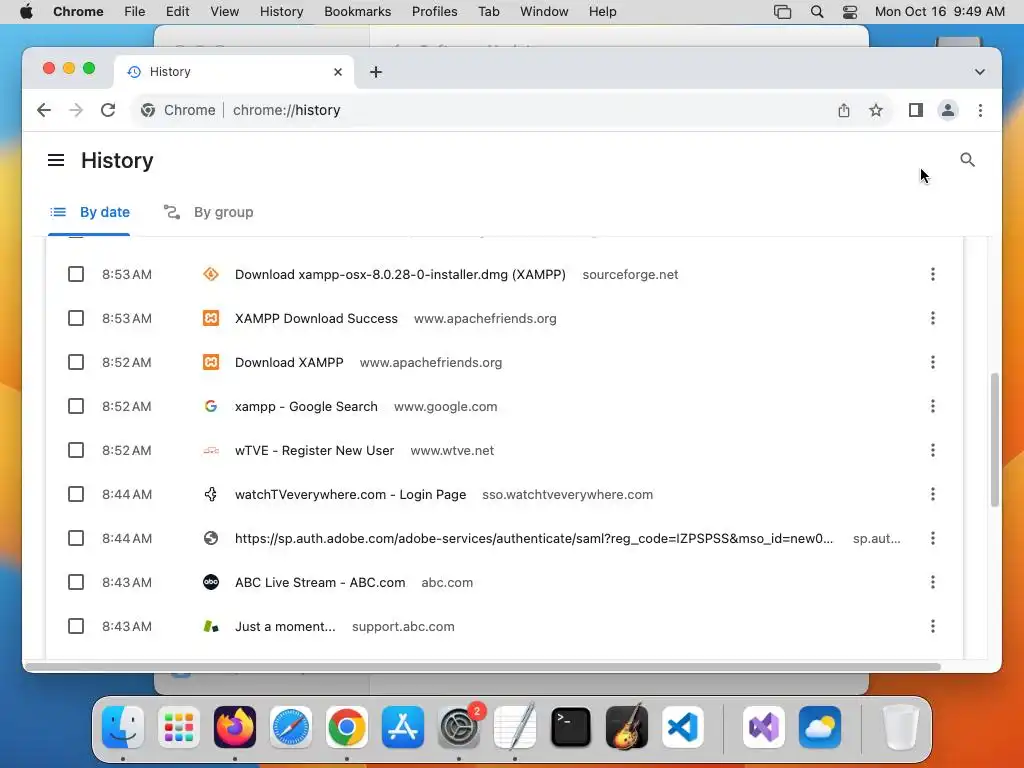Open actions menu for Just a moment entry
Image resolution: width=1024 pixels, height=768 pixels.
tap(933, 626)
